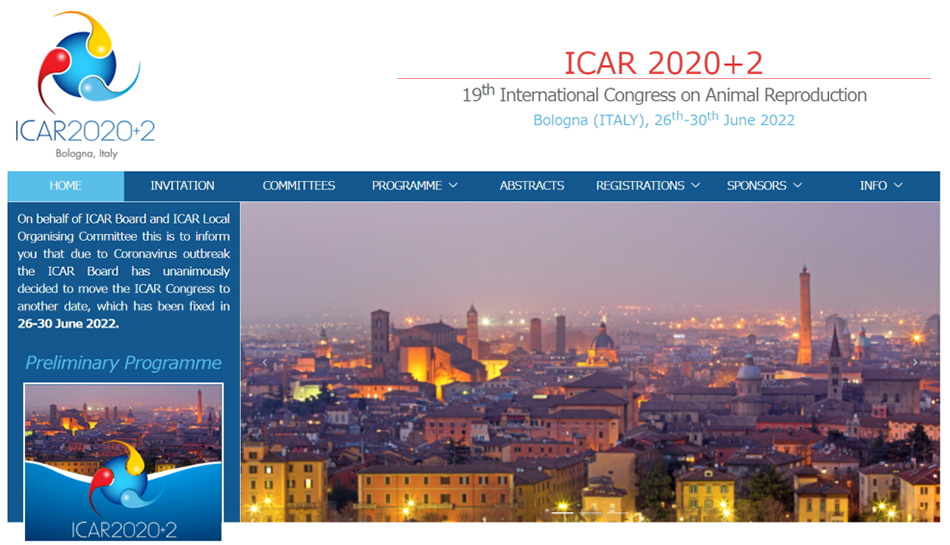The height and width of the screenshot is (545, 950).
Task: Click the chevron beside SPONSORS
Action: coord(797,186)
